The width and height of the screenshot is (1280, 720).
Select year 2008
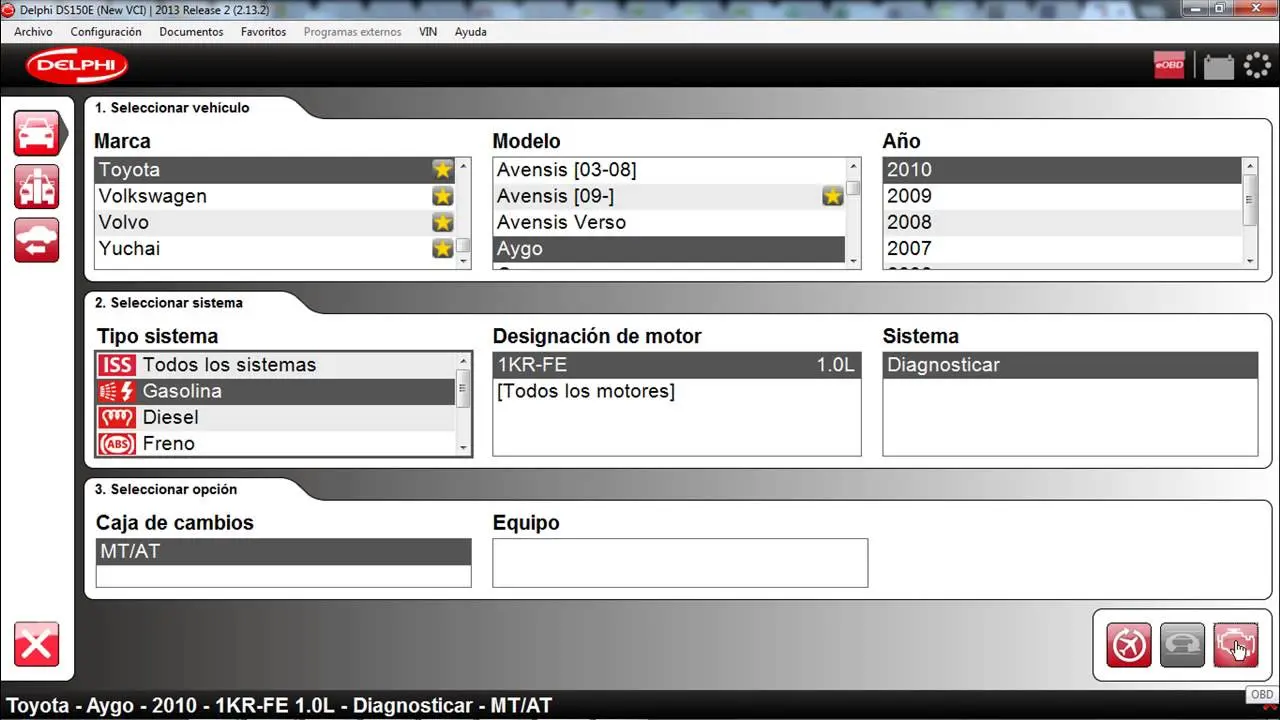1063,222
